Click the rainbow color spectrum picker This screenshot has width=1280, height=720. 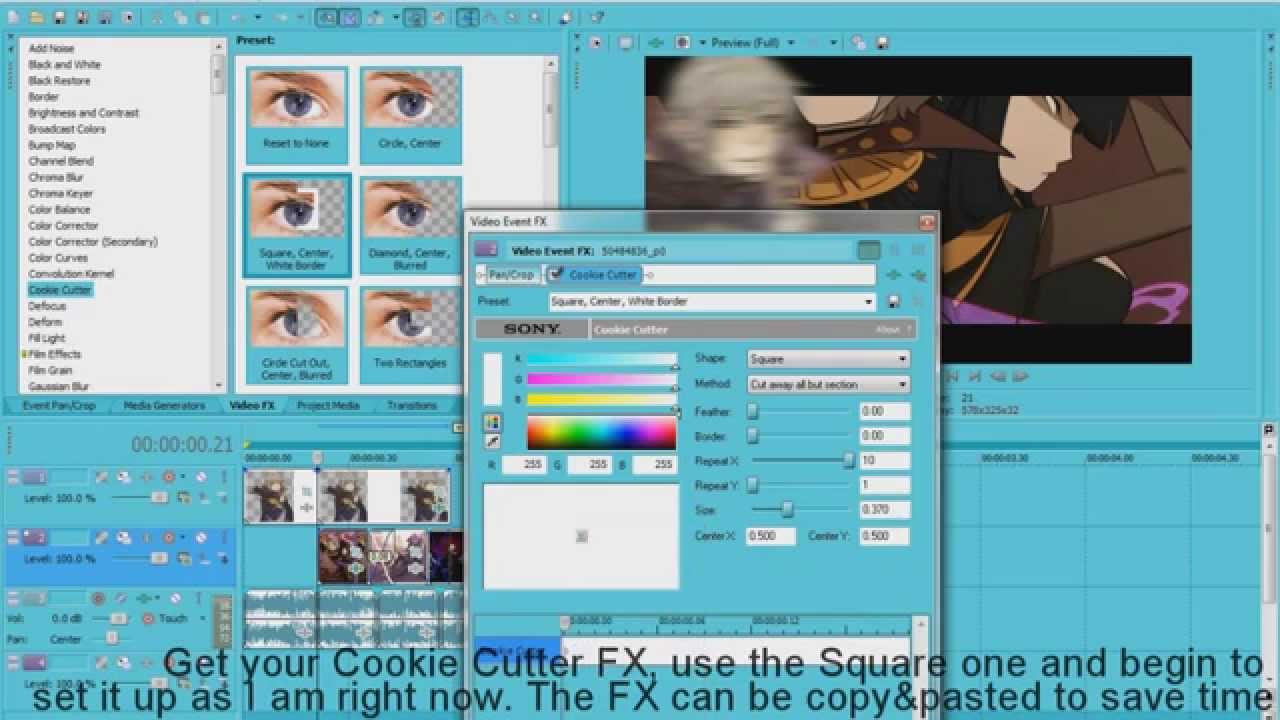(601, 432)
